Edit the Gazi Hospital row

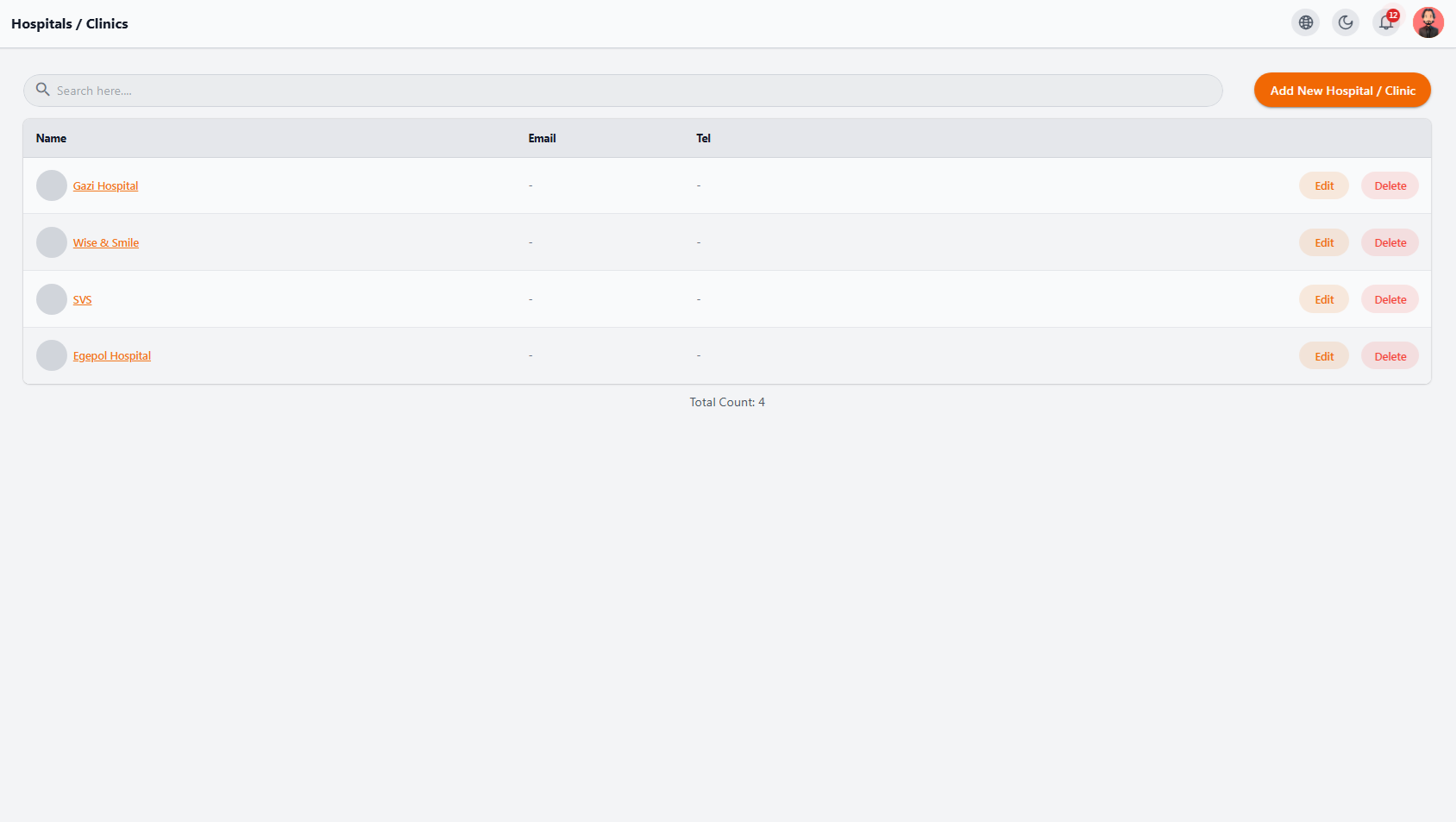(x=1324, y=185)
